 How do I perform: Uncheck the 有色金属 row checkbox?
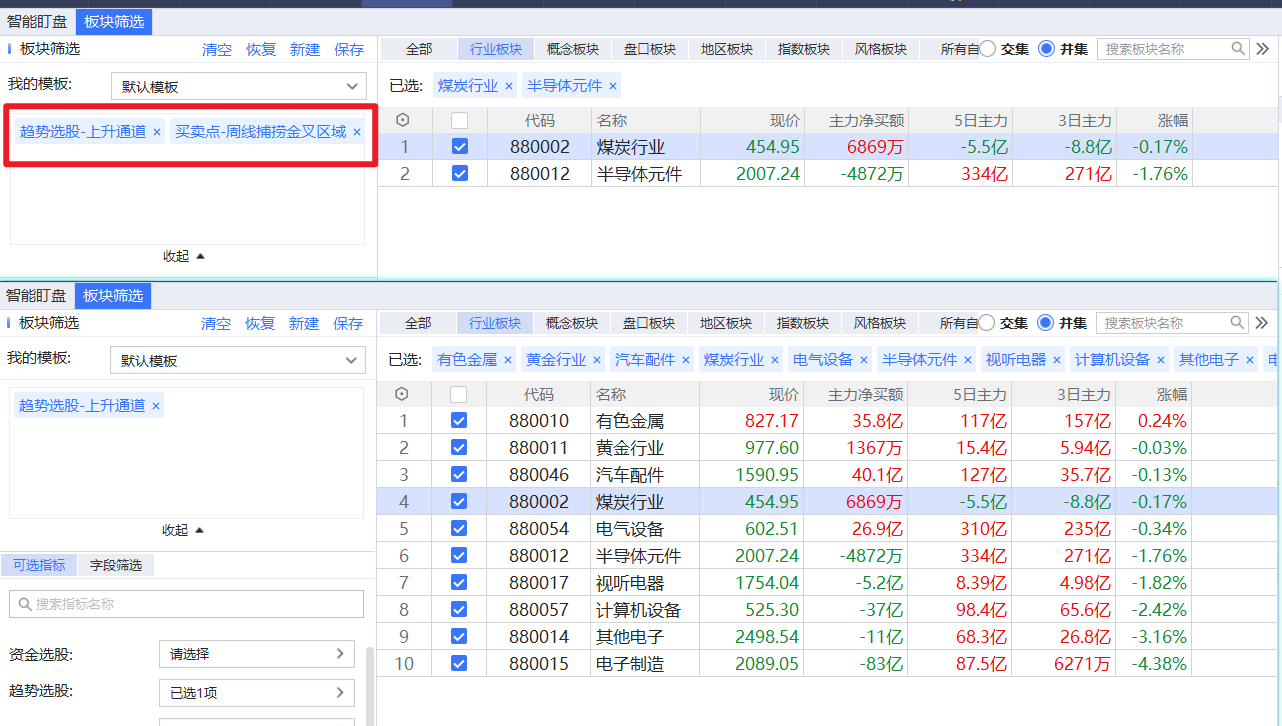click(x=459, y=421)
